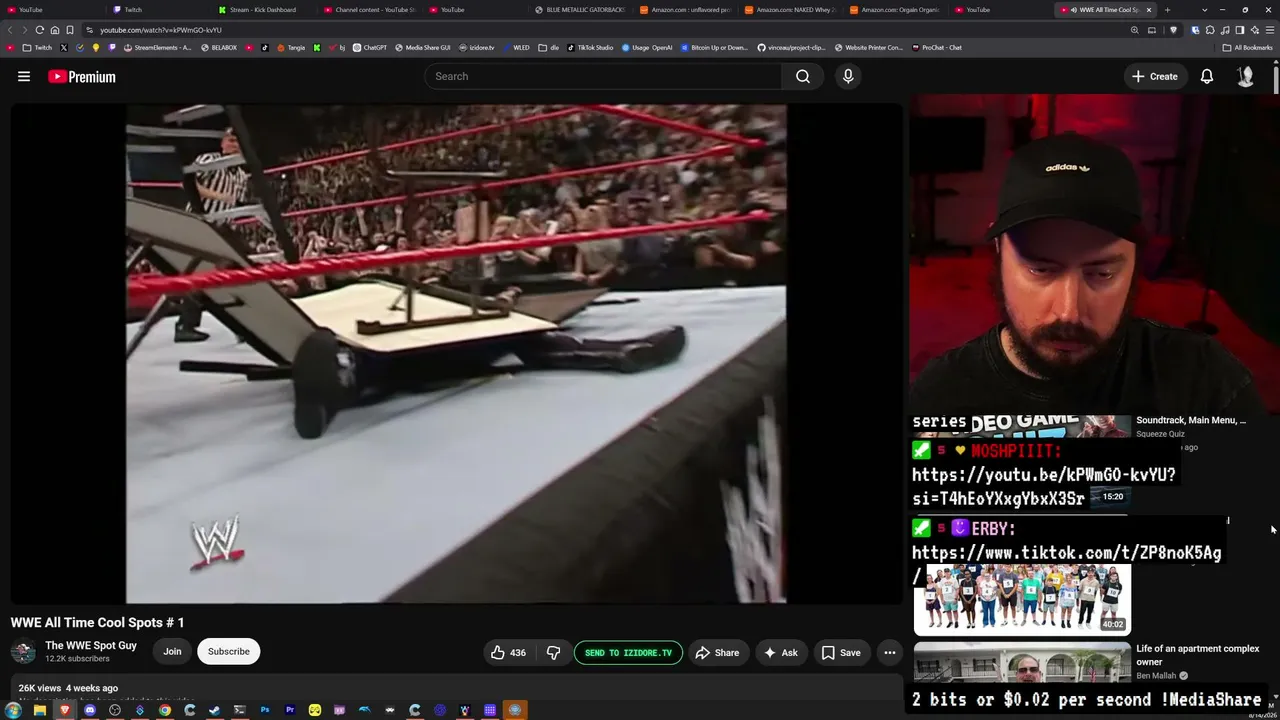This screenshot has width=1280, height=720.
Task: Click the search magnifier button
Action: click(803, 76)
